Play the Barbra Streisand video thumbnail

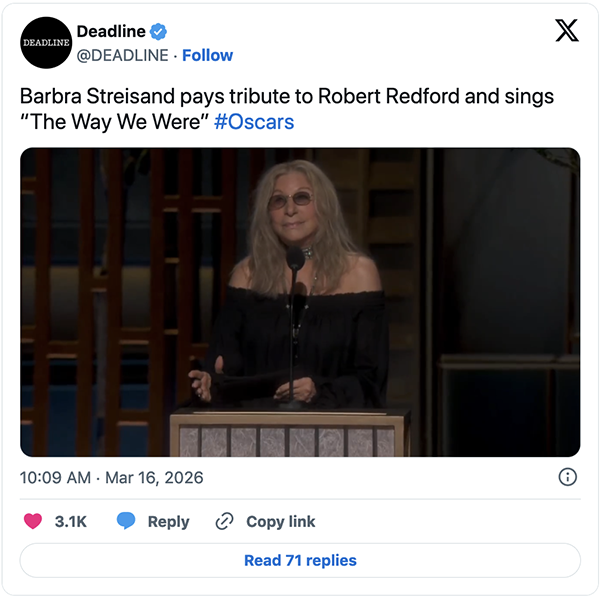(x=300, y=302)
